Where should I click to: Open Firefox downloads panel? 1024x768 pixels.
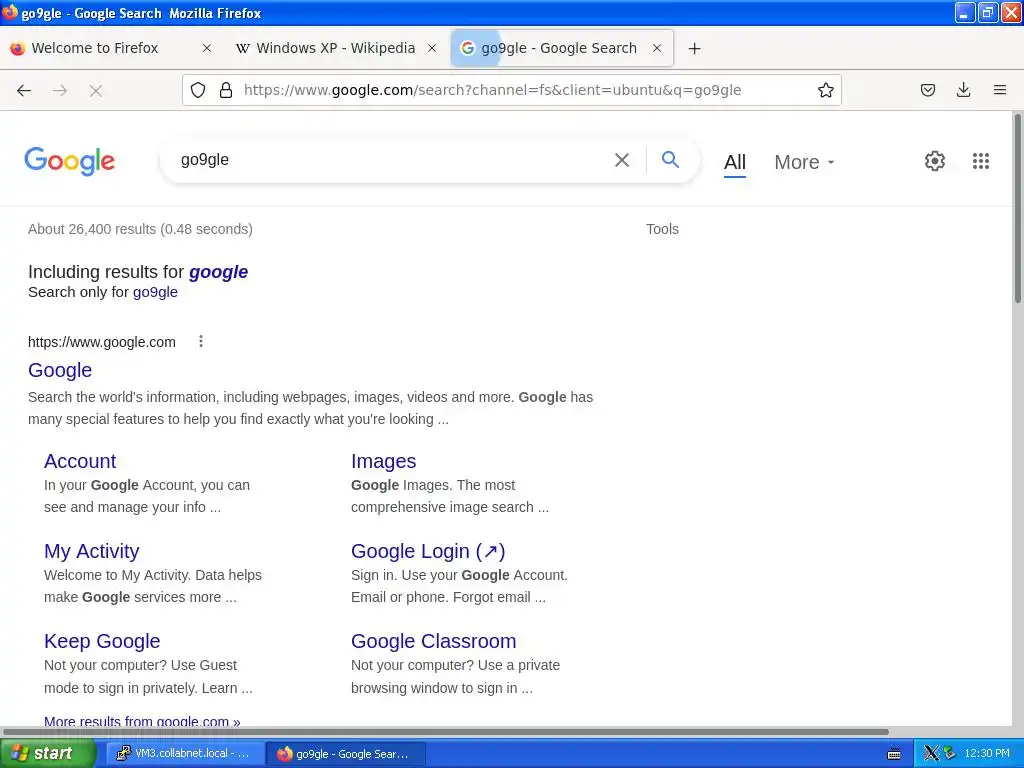click(x=963, y=90)
